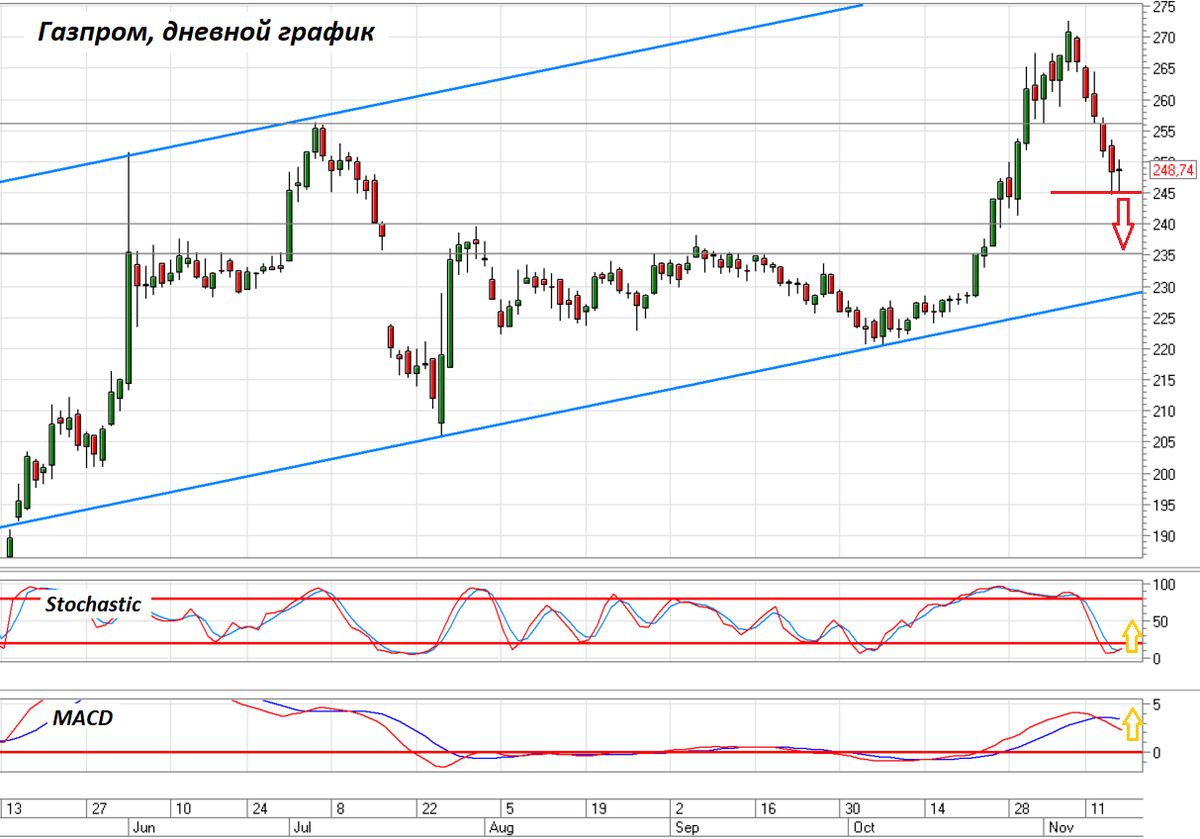Click the chart title "Газпром, дневной график"
1200x839 pixels.
point(206,32)
